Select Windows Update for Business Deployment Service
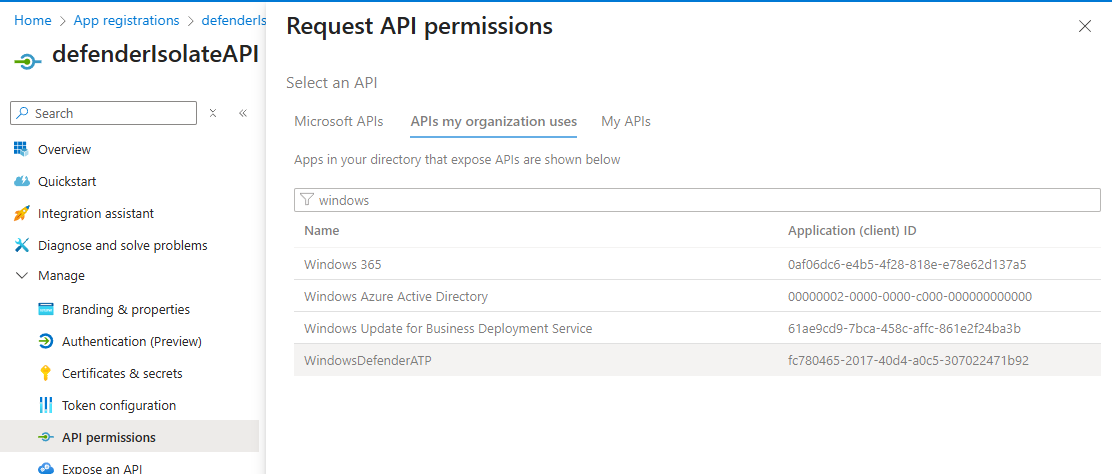Screen dimensions: 1112x474 point(697,328)
